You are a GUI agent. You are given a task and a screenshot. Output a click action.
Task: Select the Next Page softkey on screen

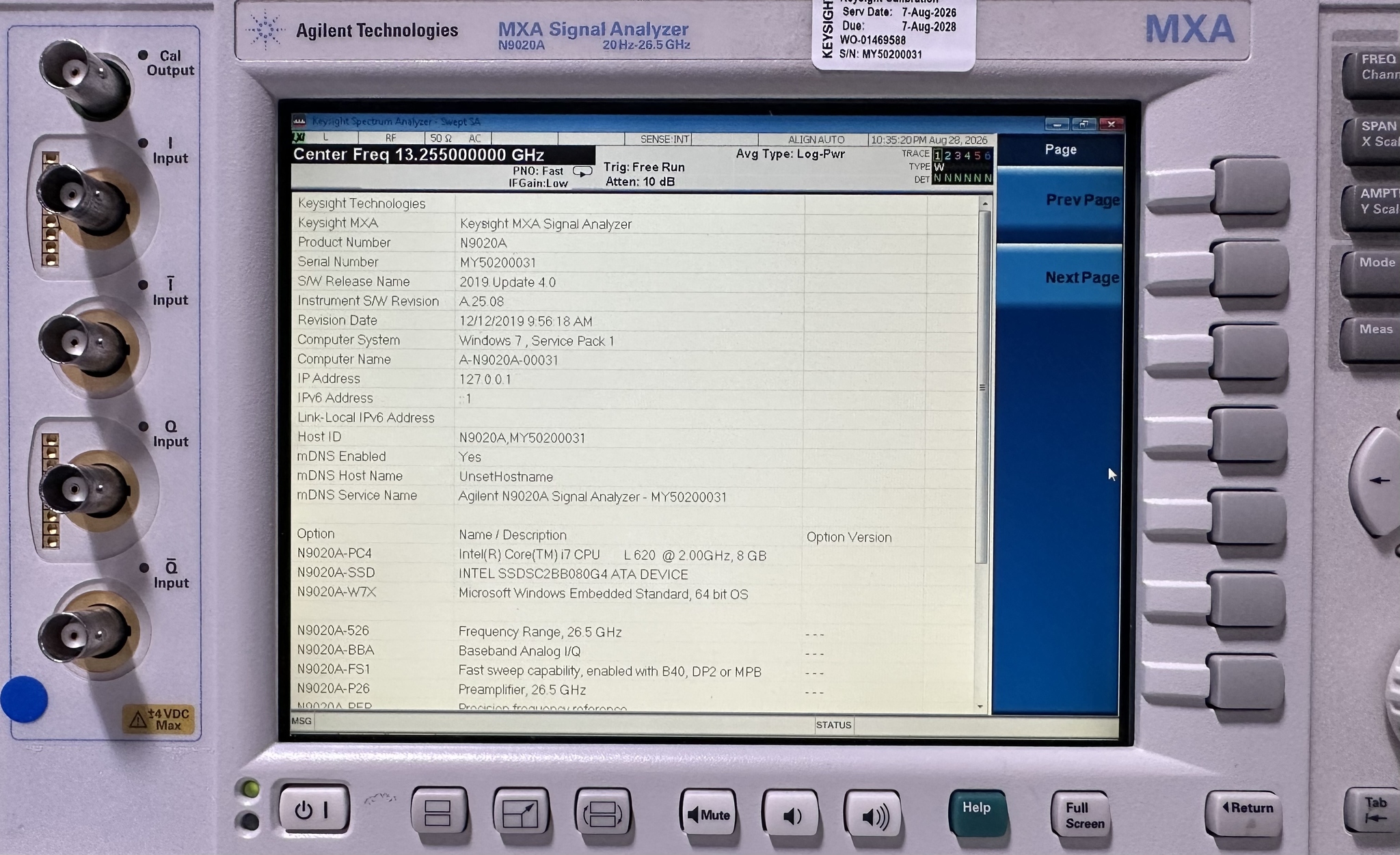1060,277
